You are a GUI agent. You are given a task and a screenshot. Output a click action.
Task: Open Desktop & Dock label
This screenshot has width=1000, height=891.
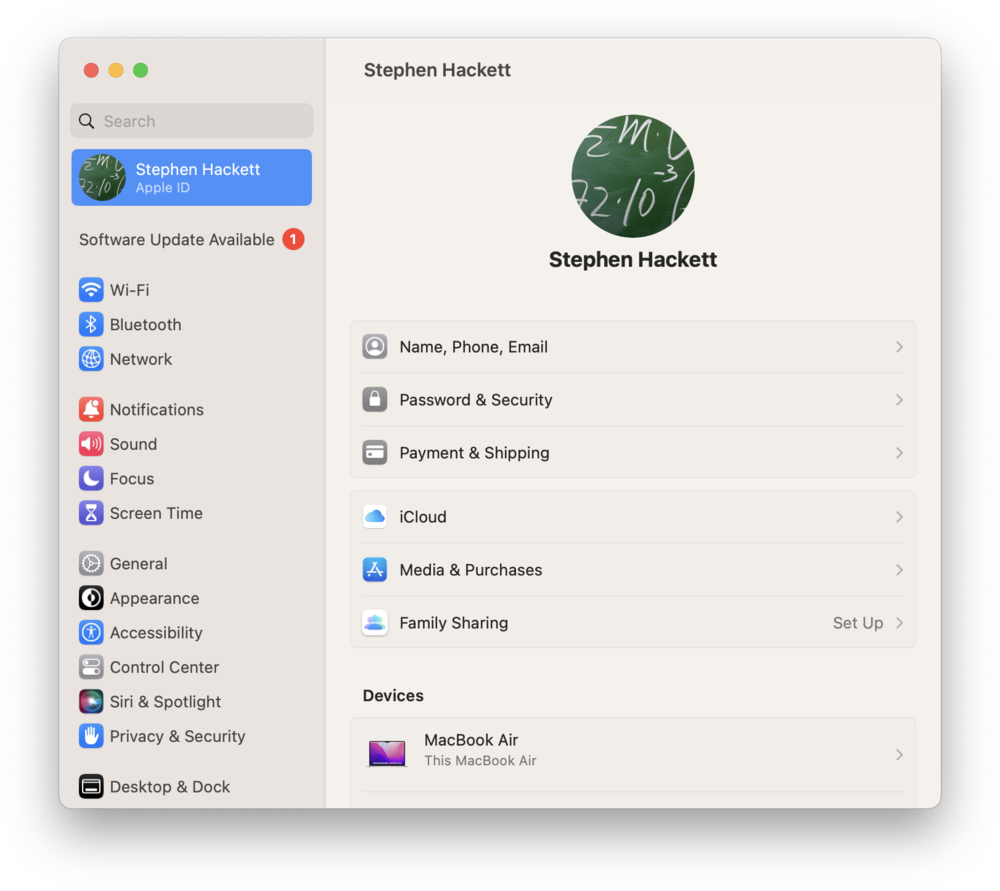coord(170,786)
